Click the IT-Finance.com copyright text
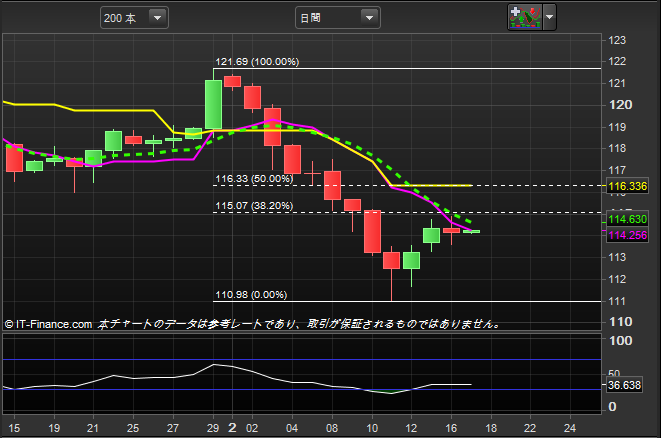The image size is (661, 438). [x=48, y=324]
